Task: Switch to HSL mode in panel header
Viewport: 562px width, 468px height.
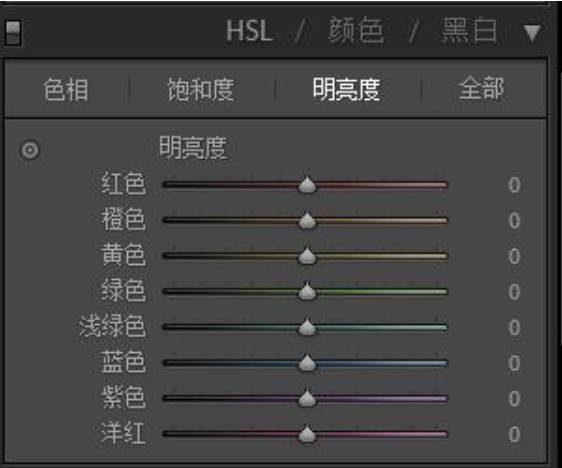Action: pos(249,31)
